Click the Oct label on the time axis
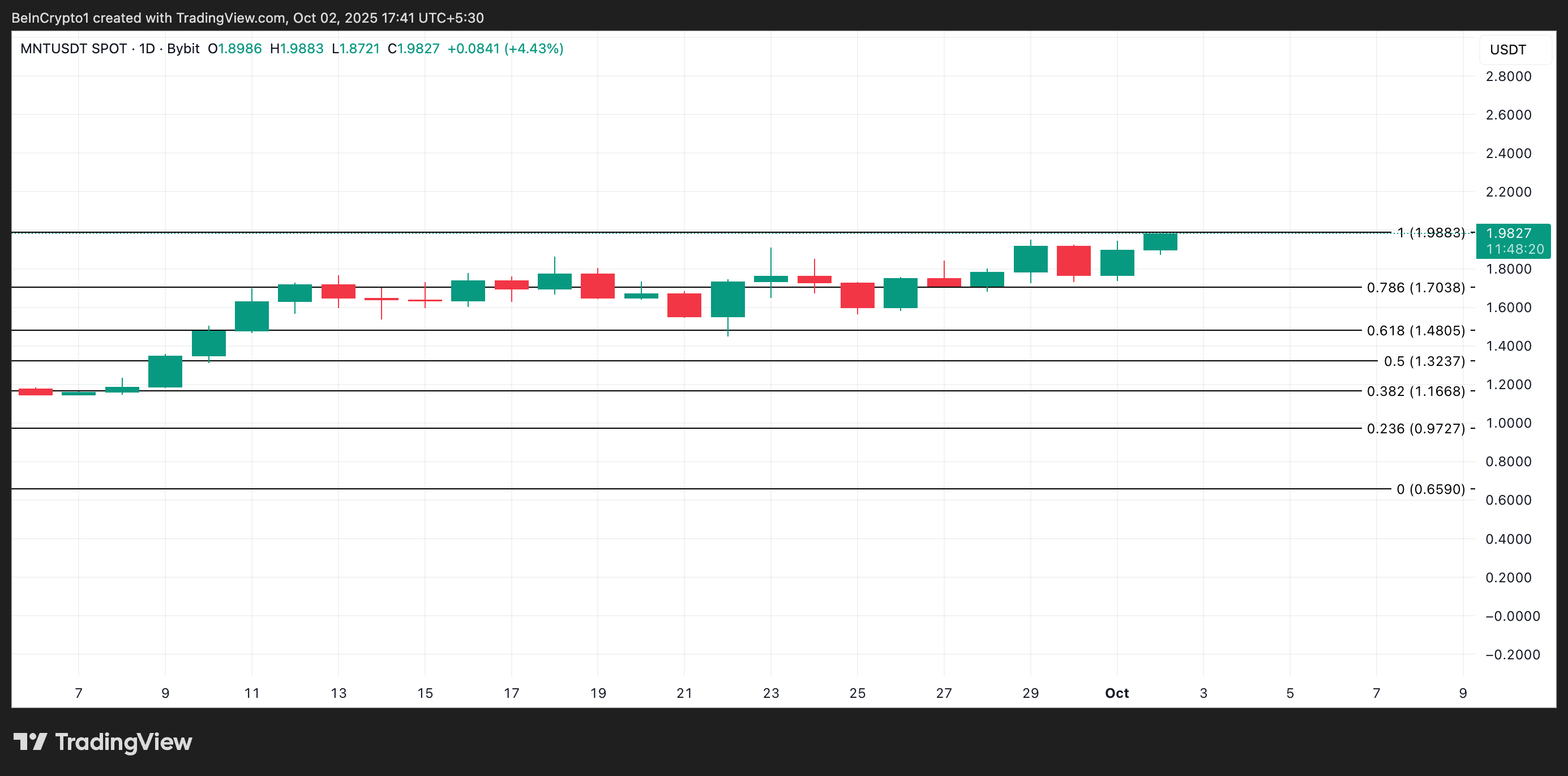 (x=1117, y=693)
